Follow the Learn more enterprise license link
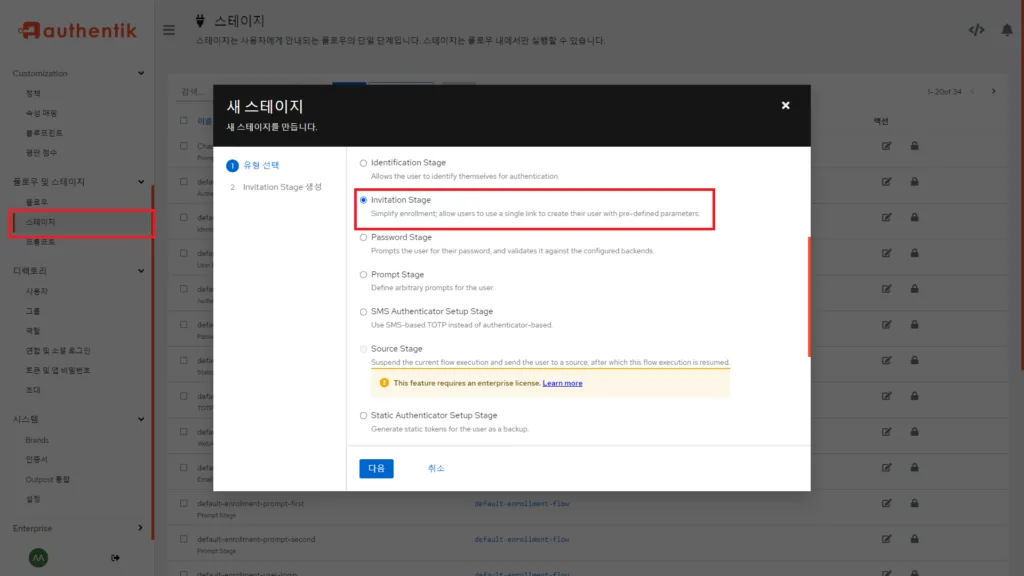 coord(562,383)
